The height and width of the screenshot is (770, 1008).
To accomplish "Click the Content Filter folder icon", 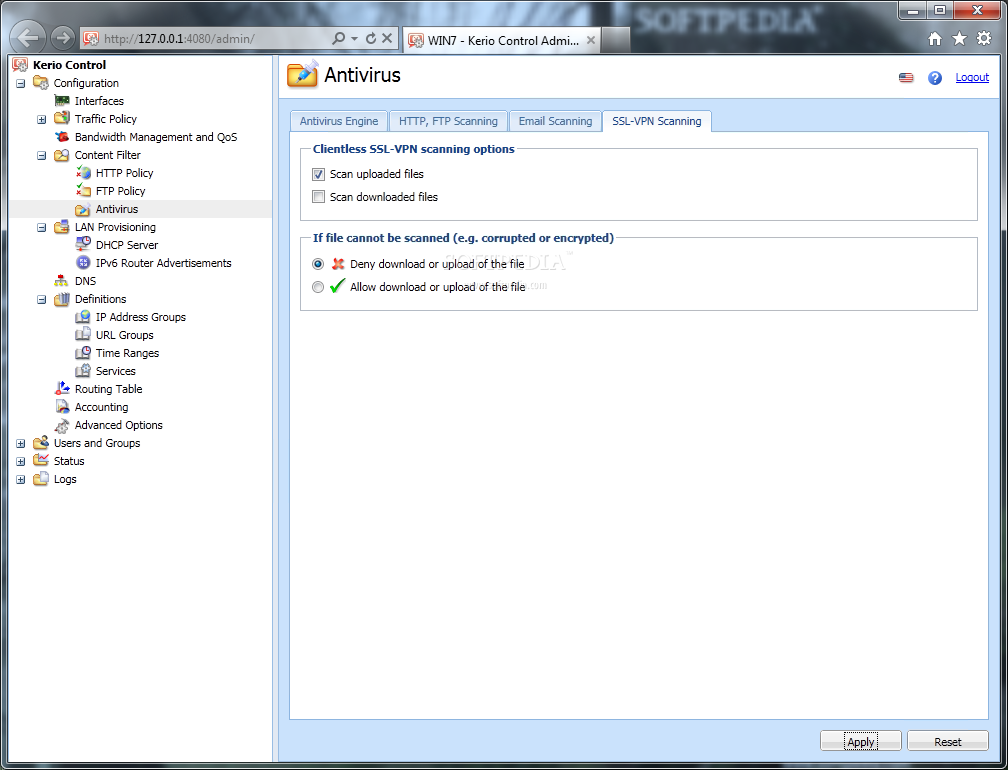I will (x=62, y=155).
